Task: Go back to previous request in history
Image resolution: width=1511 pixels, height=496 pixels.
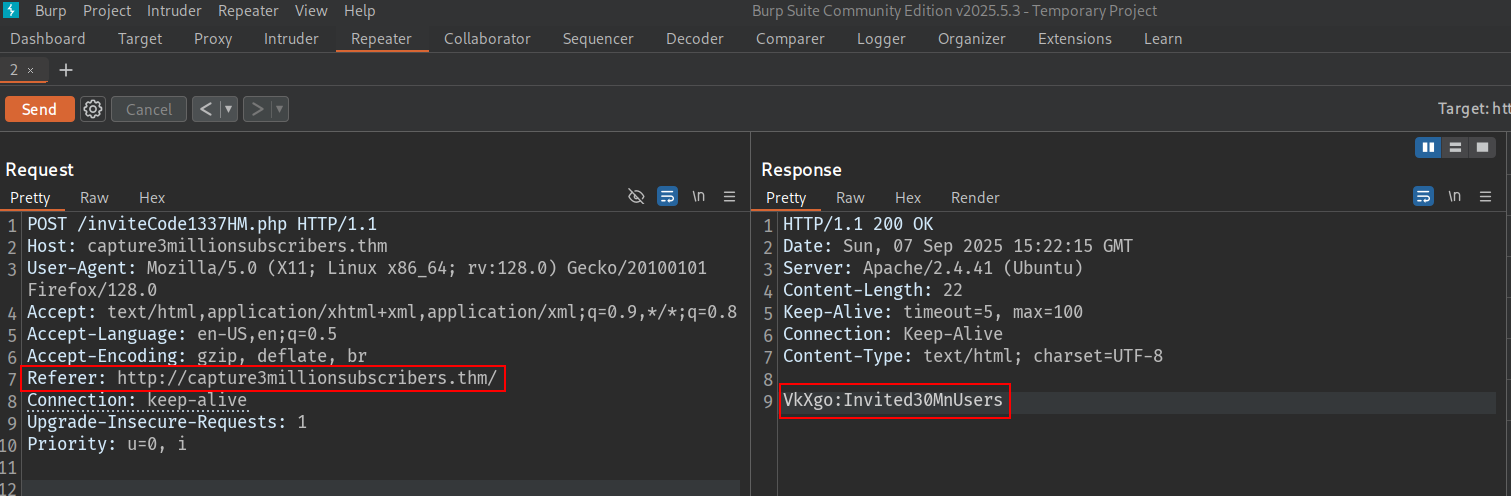Action: 206,109
